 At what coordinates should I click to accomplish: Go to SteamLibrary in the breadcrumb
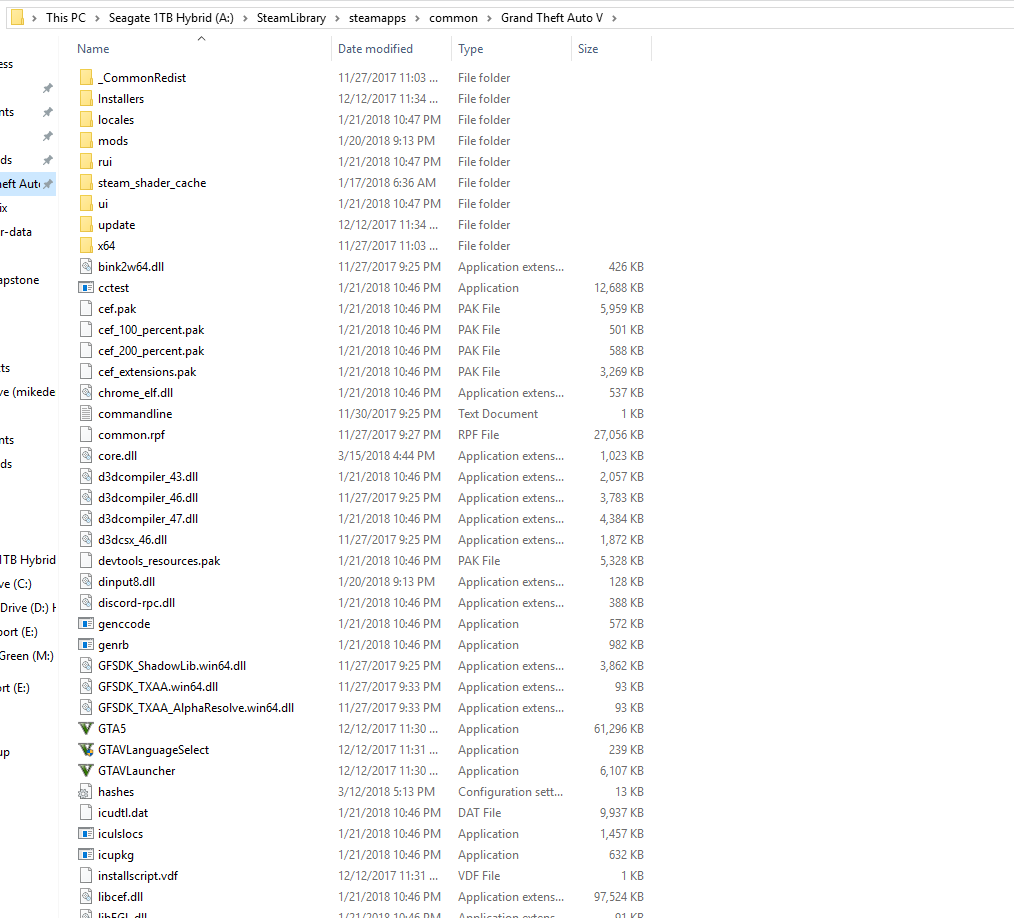pyautogui.click(x=291, y=18)
